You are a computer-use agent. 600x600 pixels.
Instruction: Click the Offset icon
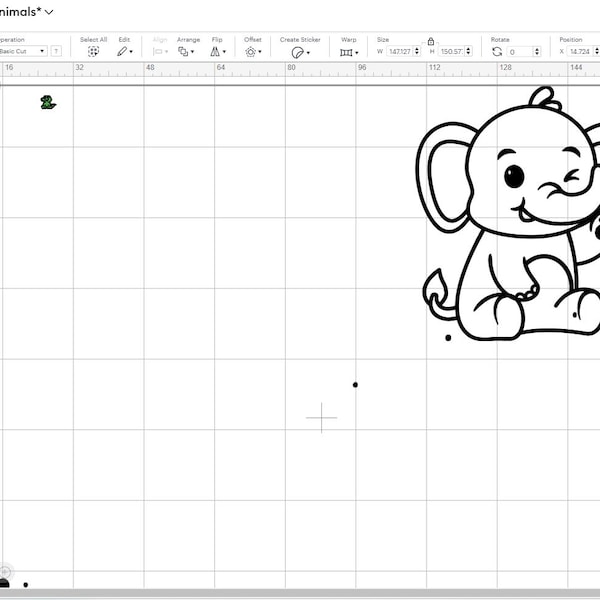(x=251, y=52)
